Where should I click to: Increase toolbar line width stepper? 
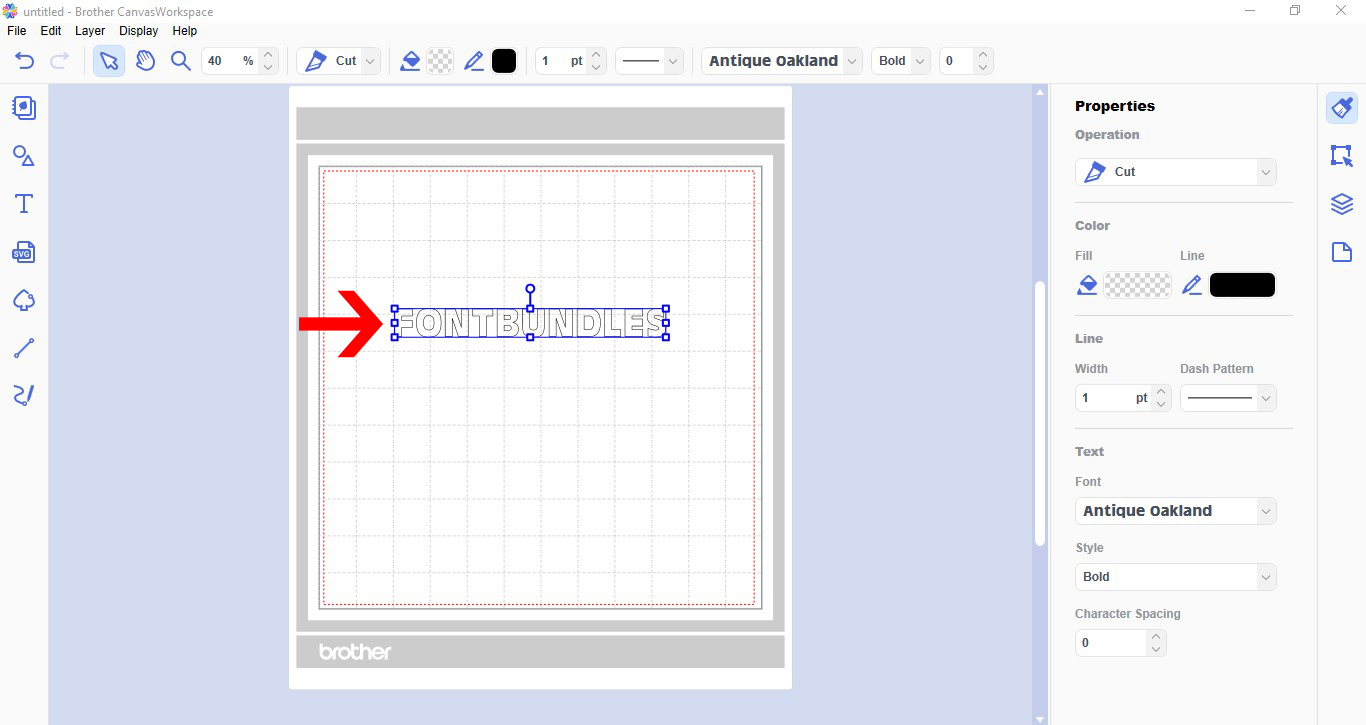(x=596, y=54)
